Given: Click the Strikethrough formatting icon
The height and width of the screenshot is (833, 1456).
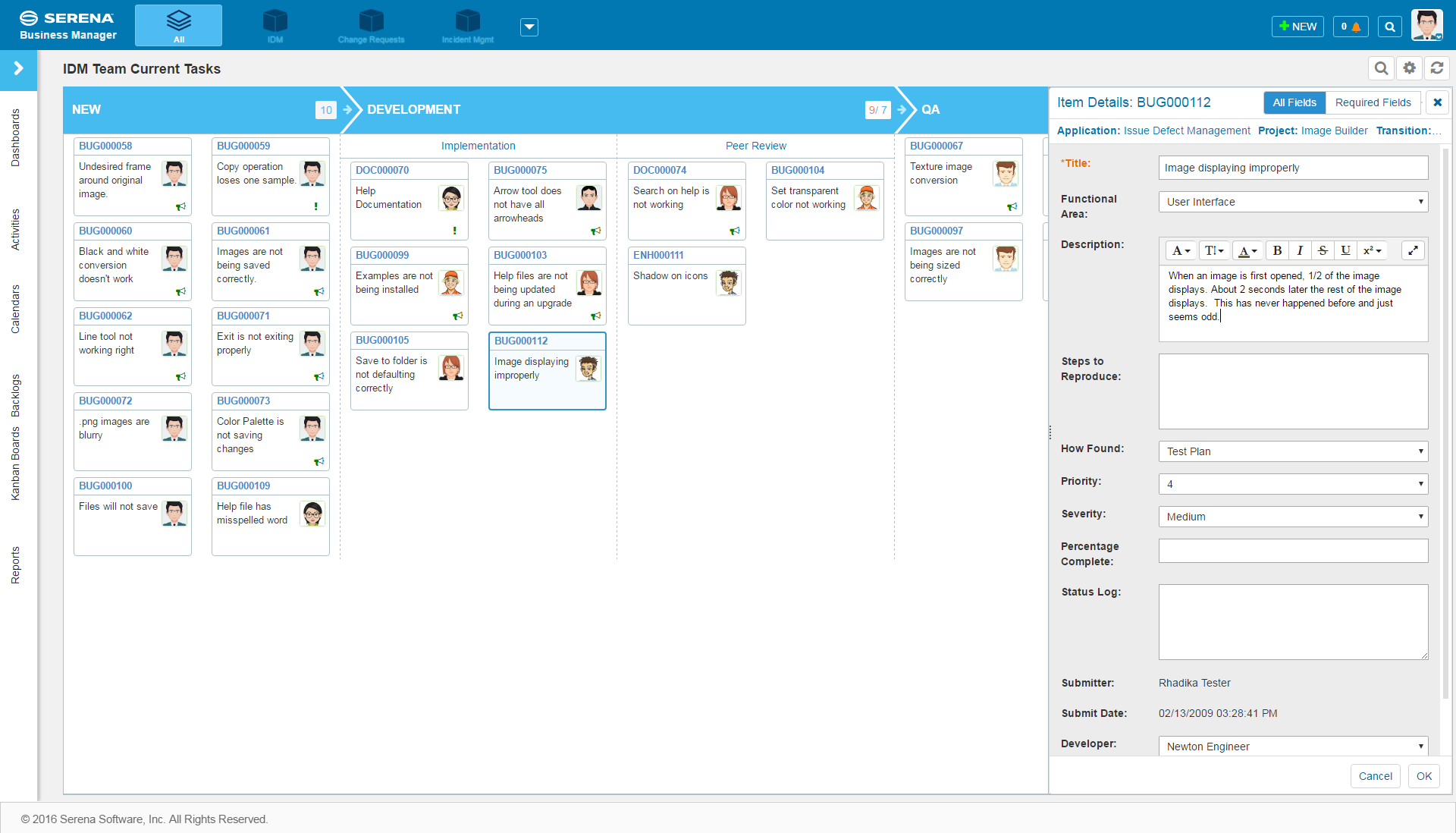Looking at the screenshot, I should pyautogui.click(x=1323, y=250).
